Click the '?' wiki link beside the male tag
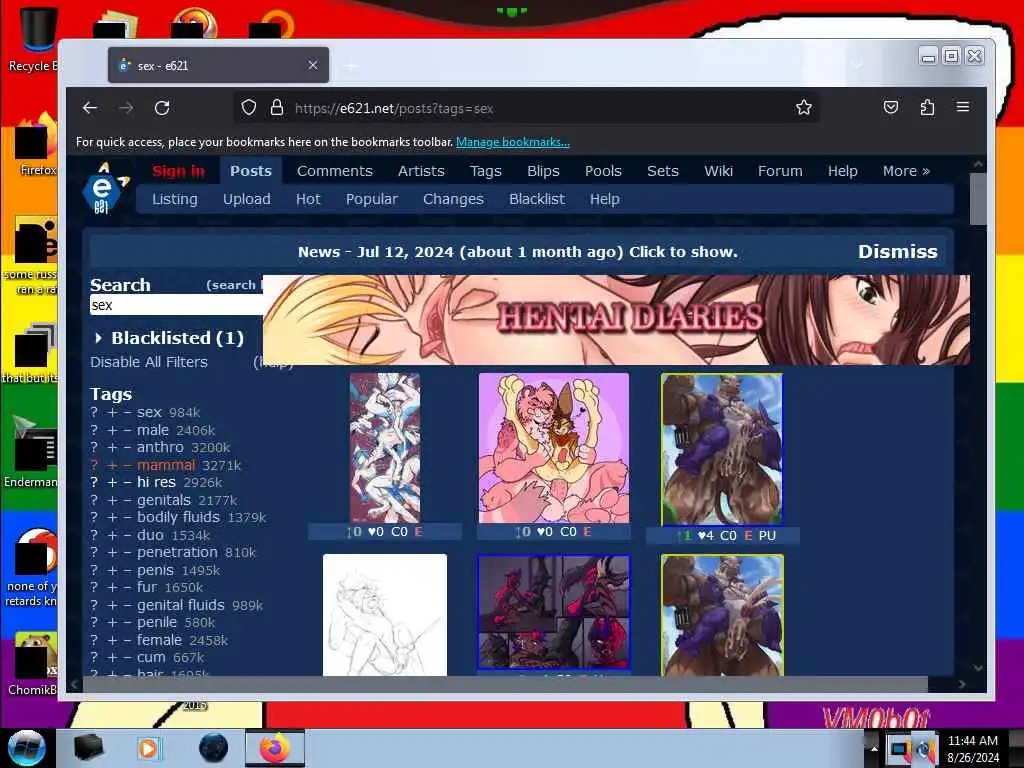Image resolution: width=1024 pixels, height=768 pixels. pos(94,430)
